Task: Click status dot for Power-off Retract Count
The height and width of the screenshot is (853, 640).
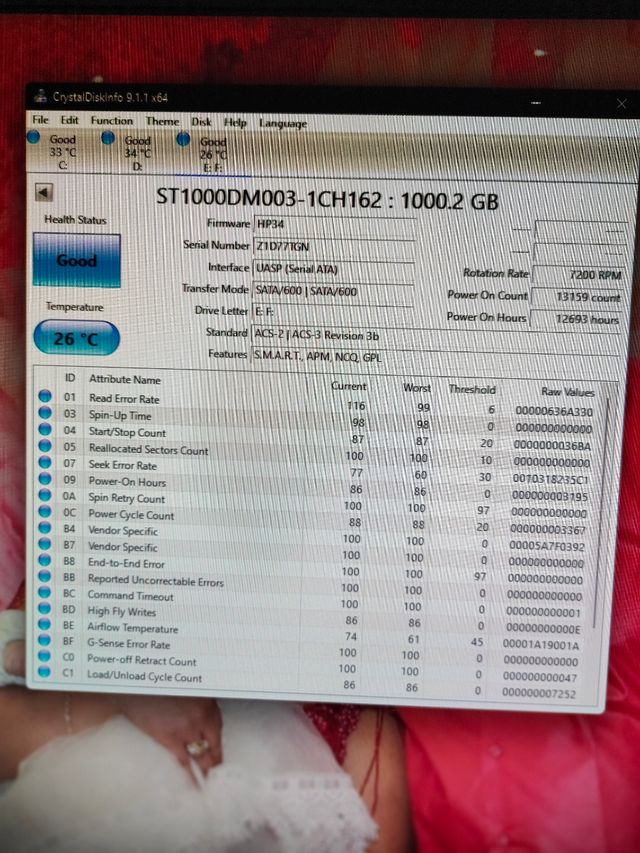Action: [x=45, y=656]
